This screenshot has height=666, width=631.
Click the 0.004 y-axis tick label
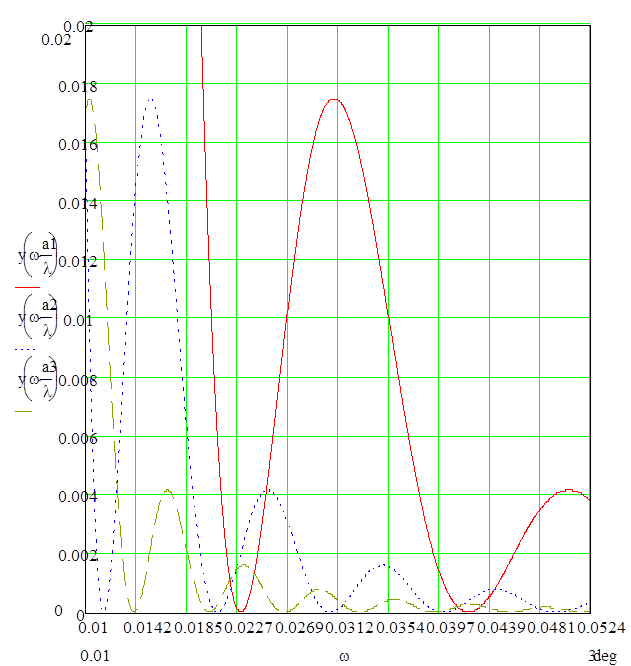[78, 497]
